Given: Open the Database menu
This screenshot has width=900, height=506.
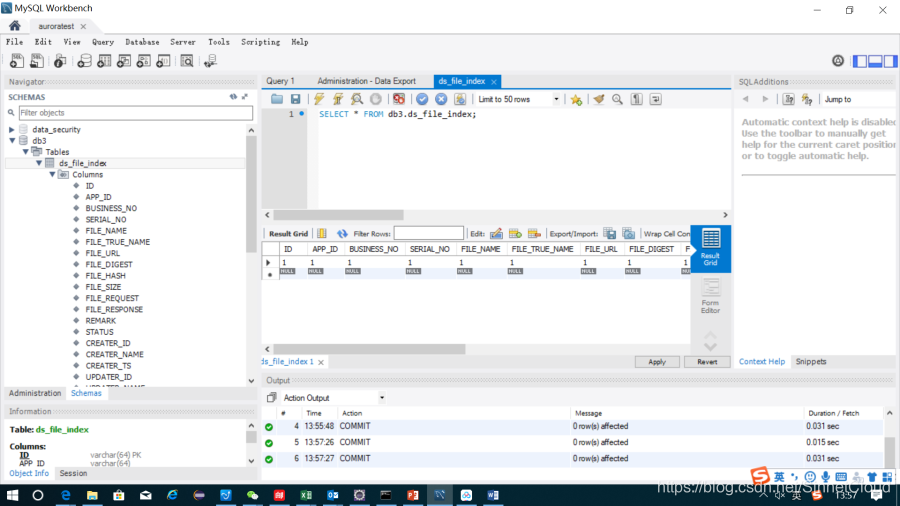Looking at the screenshot, I should [x=142, y=42].
